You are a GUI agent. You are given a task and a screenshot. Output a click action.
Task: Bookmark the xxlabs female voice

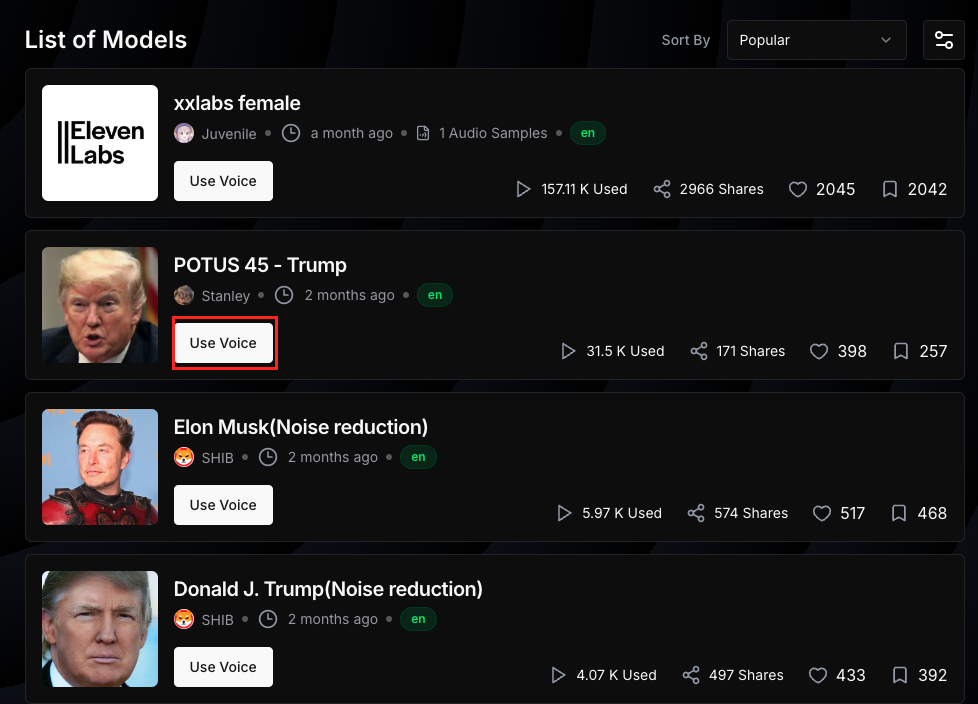[890, 189]
